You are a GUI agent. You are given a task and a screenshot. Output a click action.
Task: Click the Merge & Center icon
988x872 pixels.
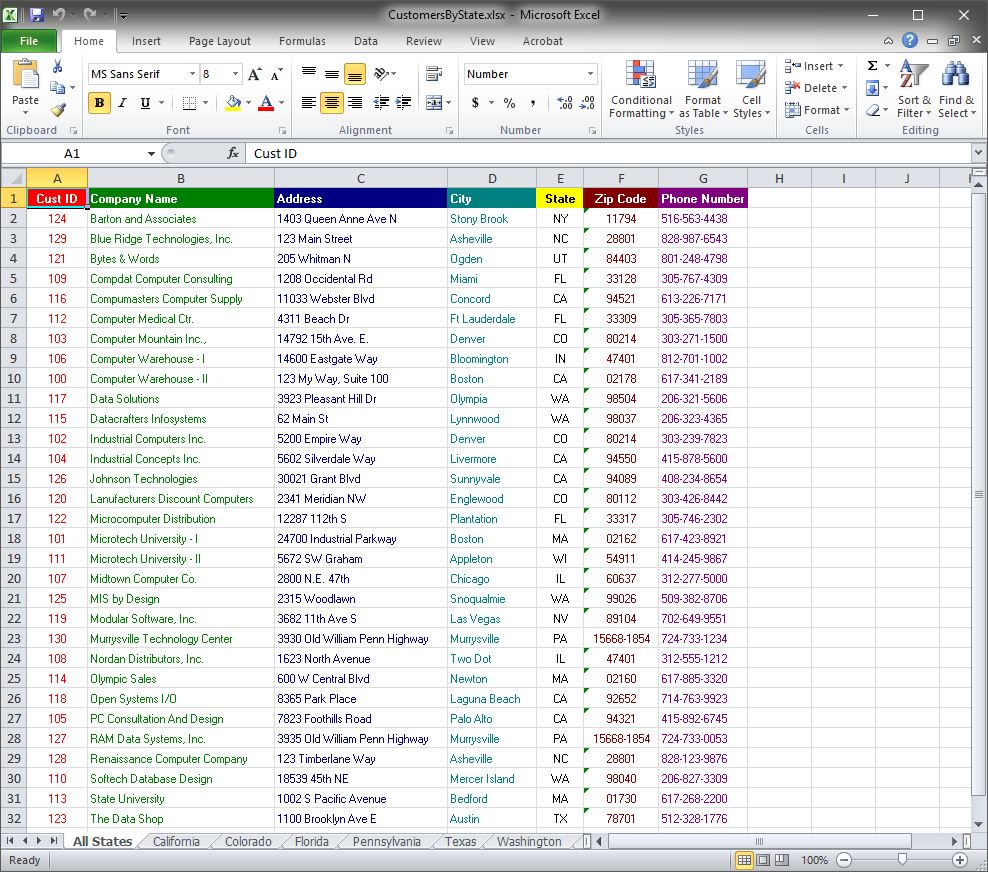433,103
